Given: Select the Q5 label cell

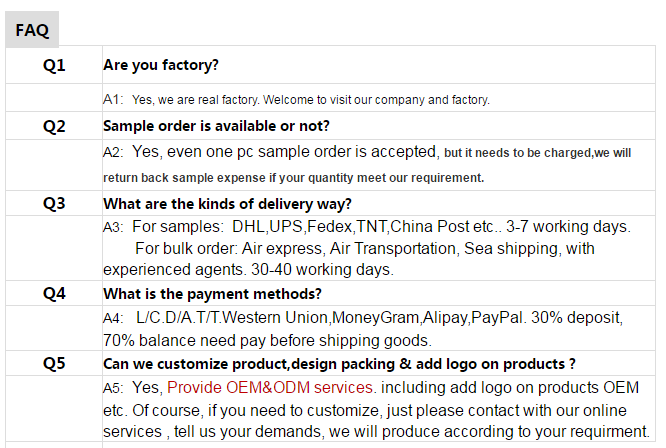Looking at the screenshot, I should [54, 363].
